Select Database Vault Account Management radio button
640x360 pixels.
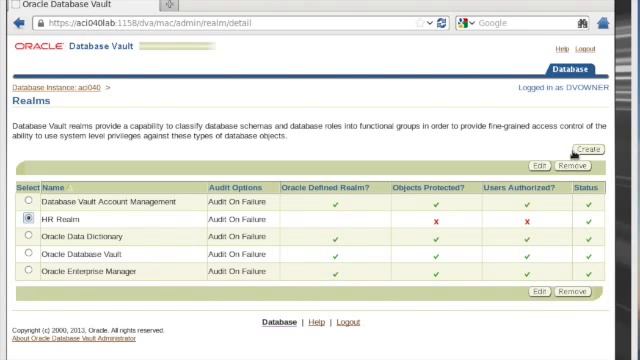tap(28, 200)
